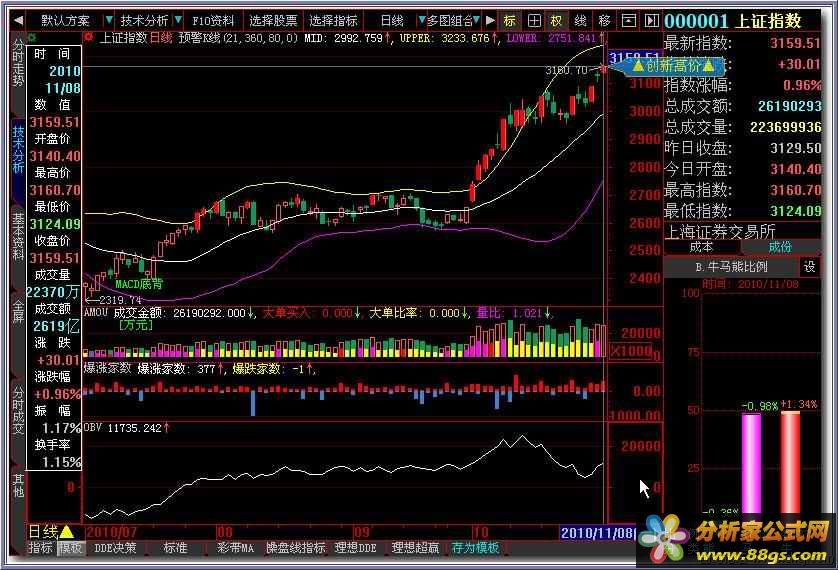Viewport: 838px width, 570px height.
Task: Open the 选择指标 menu
Action: pos(333,21)
